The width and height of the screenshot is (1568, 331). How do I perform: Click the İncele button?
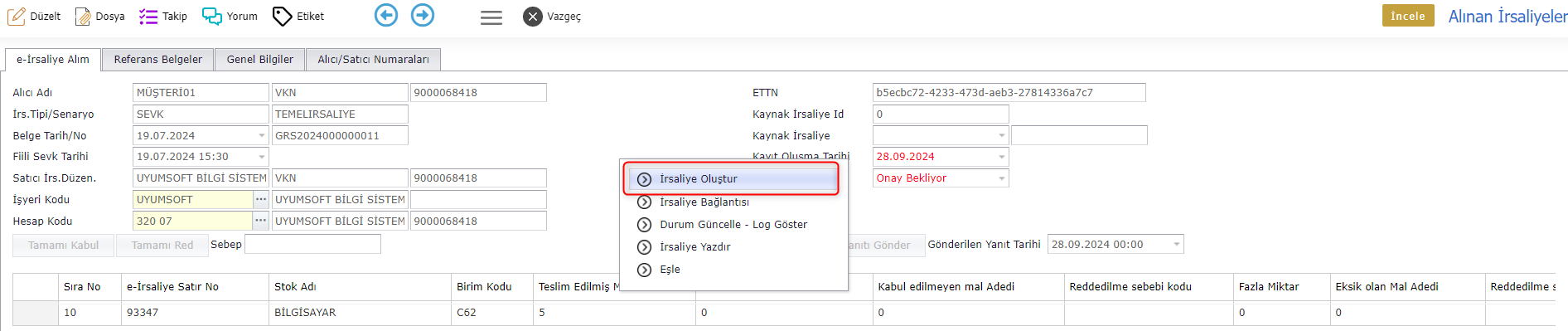coord(1408,16)
